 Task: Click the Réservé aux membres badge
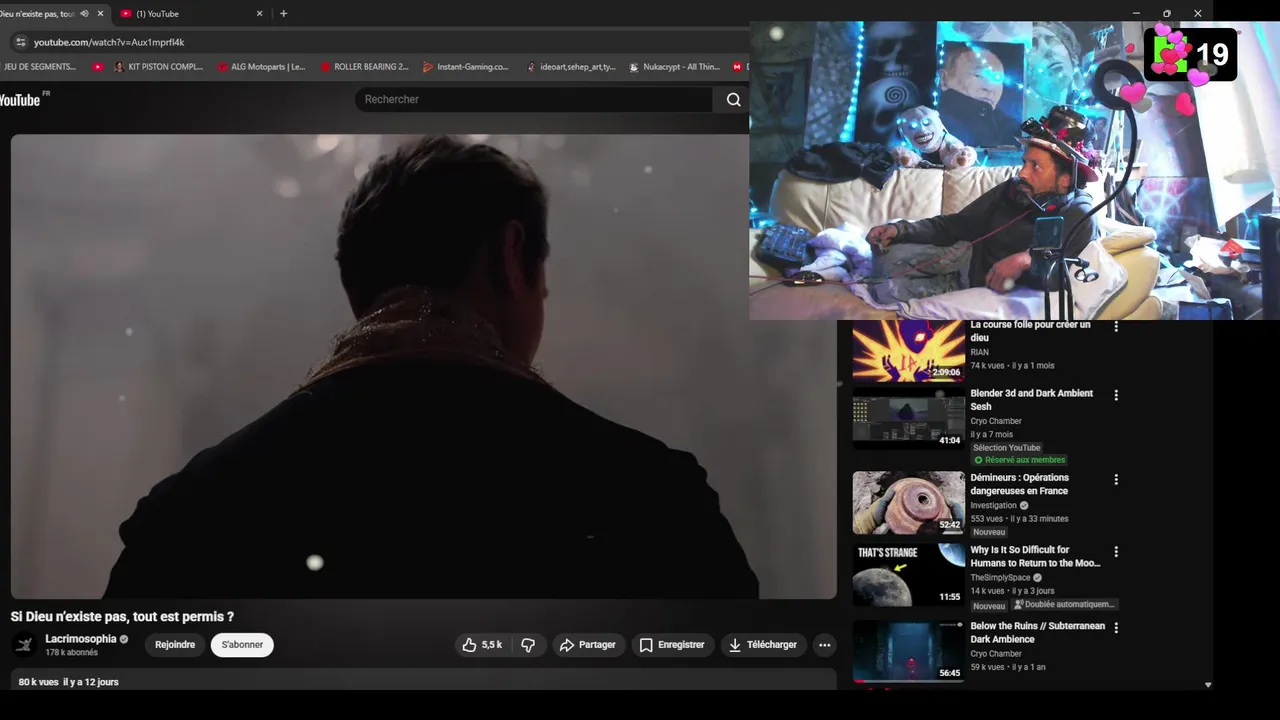point(1019,460)
